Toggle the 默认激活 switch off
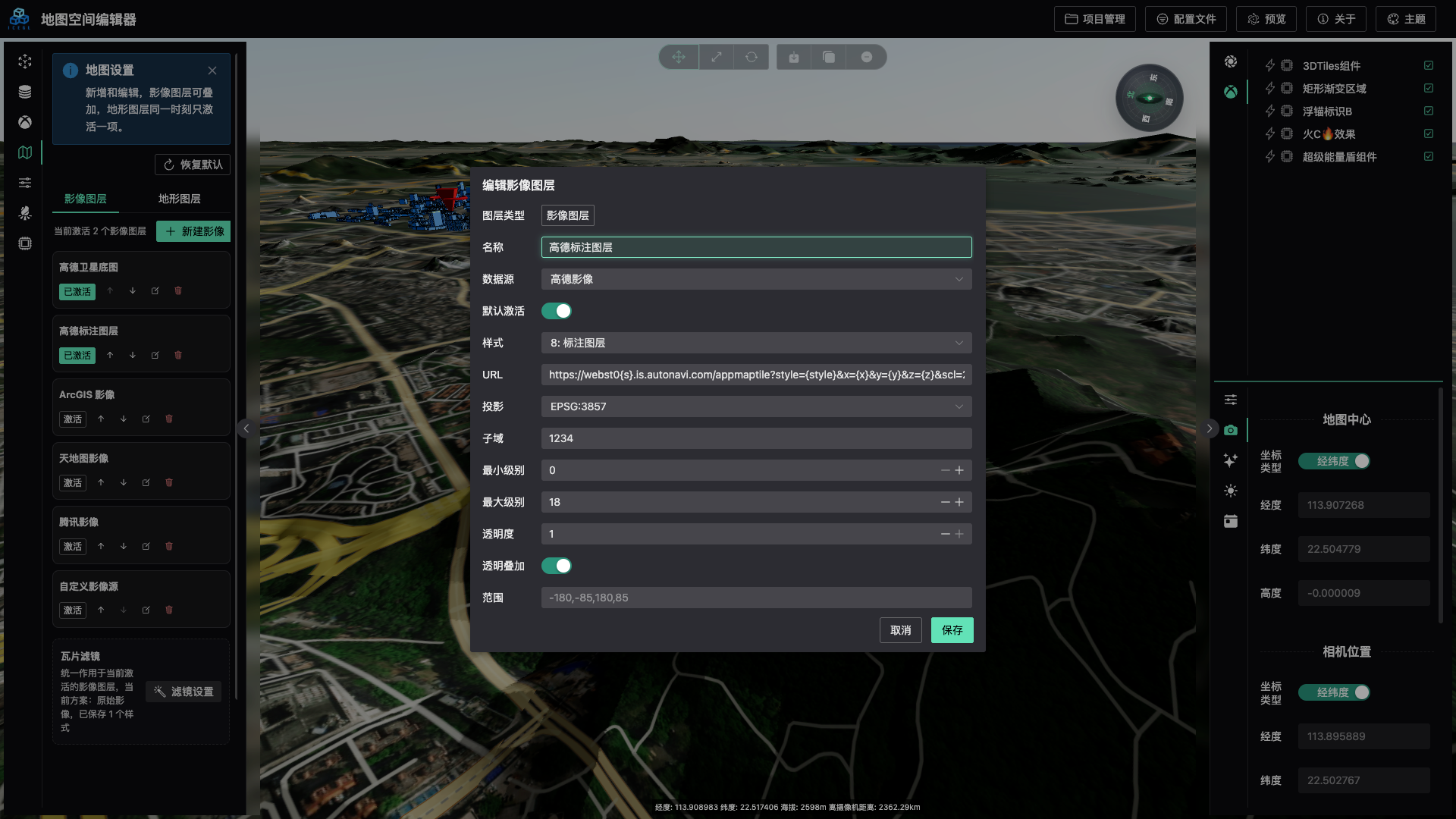Screen dimensions: 1456x819 557,311
